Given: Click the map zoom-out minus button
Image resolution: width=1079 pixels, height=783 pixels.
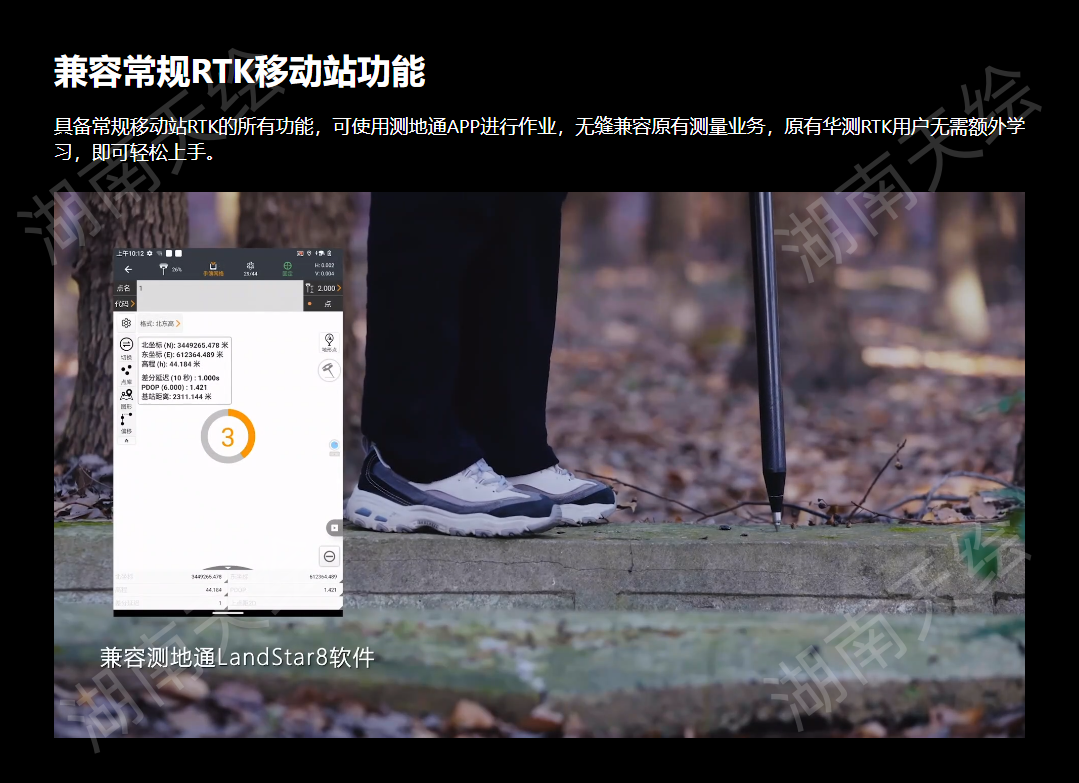Looking at the screenshot, I should (x=330, y=556).
